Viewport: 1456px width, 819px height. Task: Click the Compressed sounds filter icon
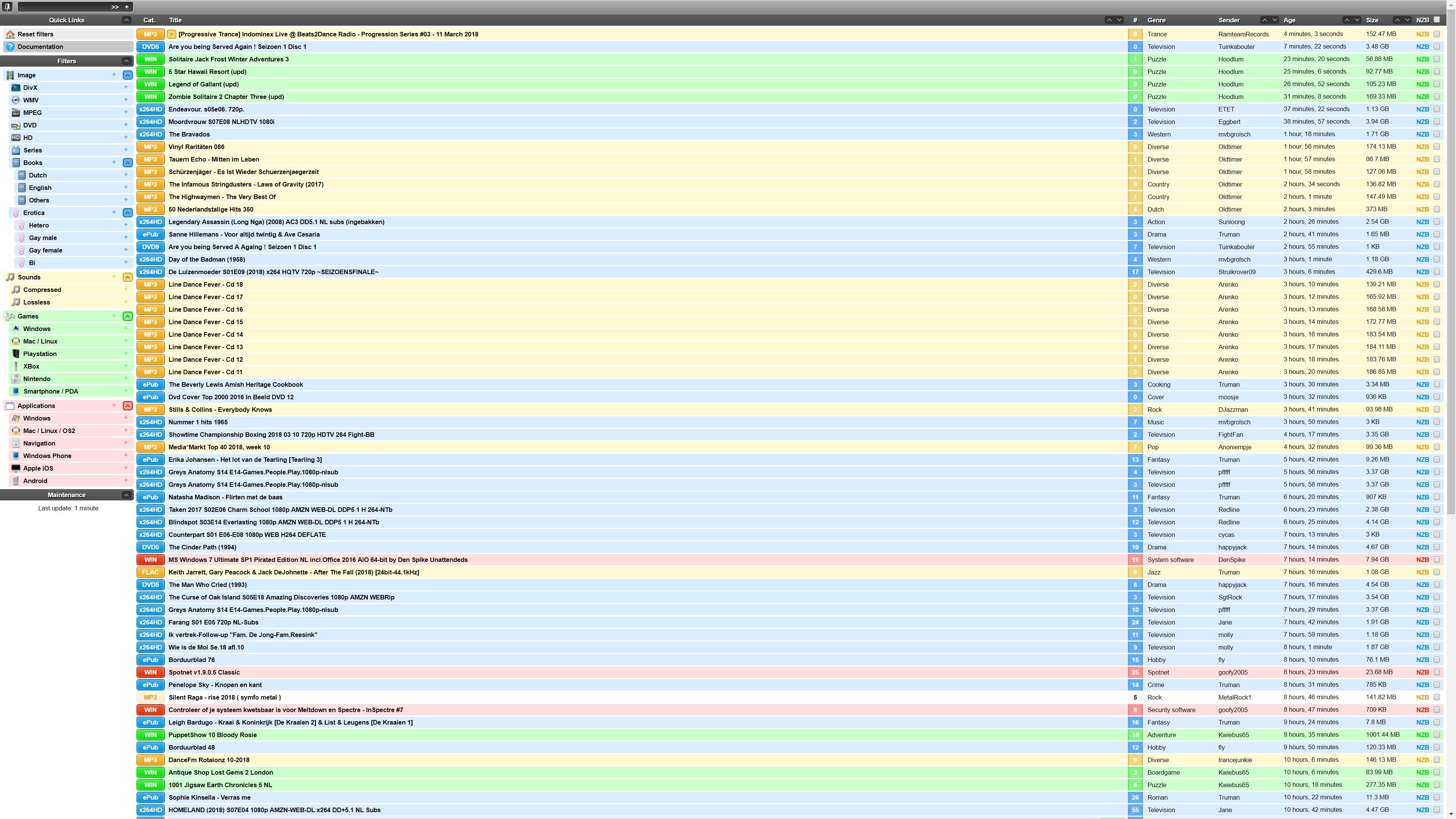tap(16, 289)
